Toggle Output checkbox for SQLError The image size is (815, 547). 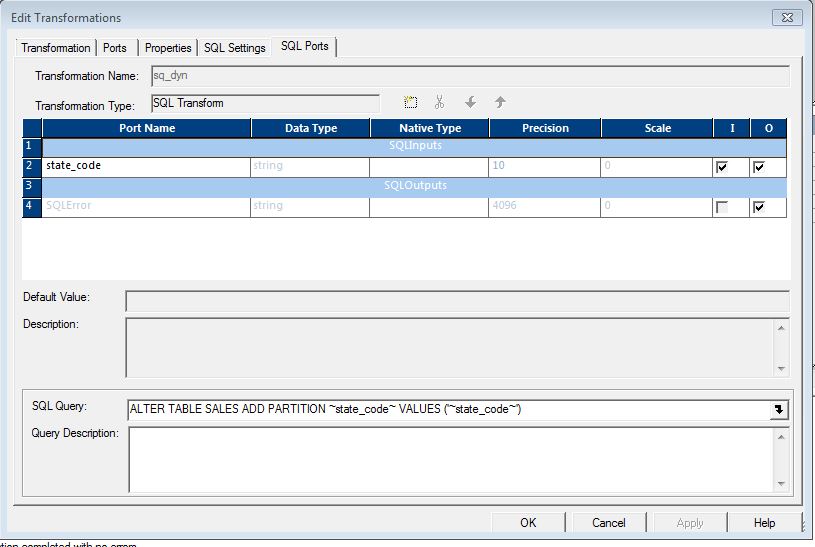(759, 207)
